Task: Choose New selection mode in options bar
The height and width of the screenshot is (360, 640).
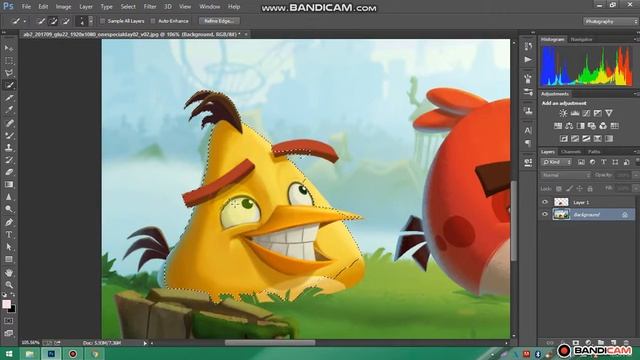Action: click(x=41, y=21)
